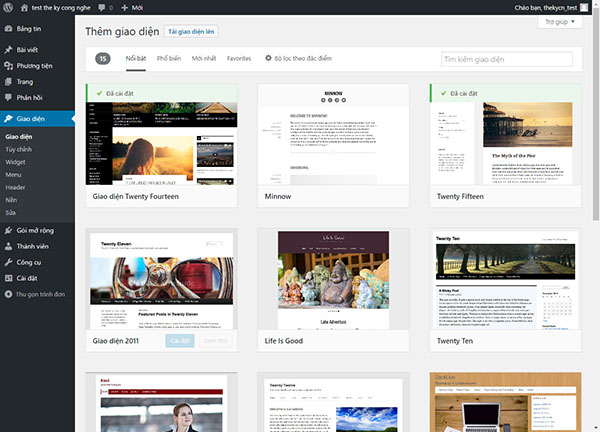Switch to the Nổi bật tab
Screen dimensions: 600x432
[x=136, y=59]
